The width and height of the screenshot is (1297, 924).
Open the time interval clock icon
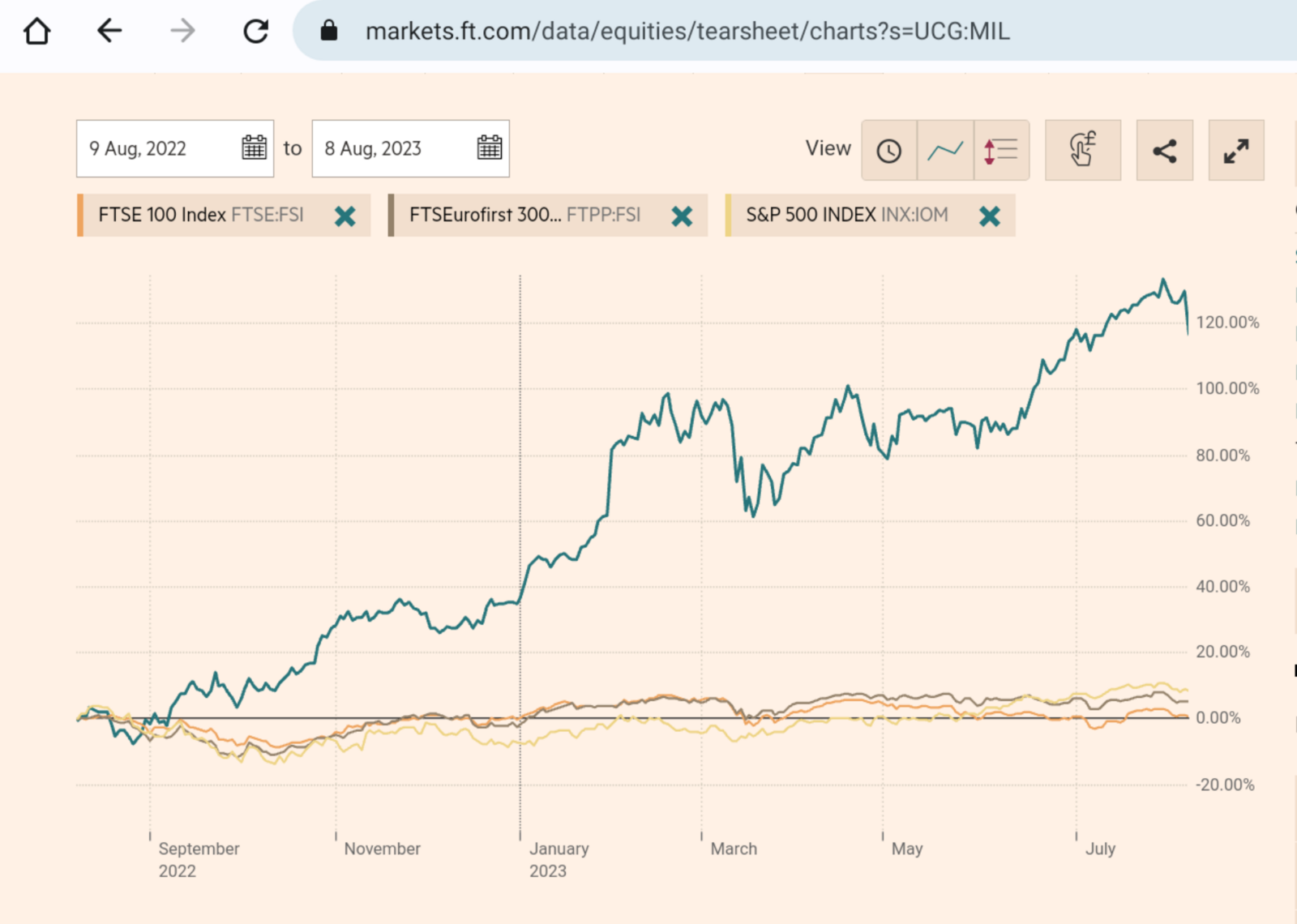click(889, 149)
